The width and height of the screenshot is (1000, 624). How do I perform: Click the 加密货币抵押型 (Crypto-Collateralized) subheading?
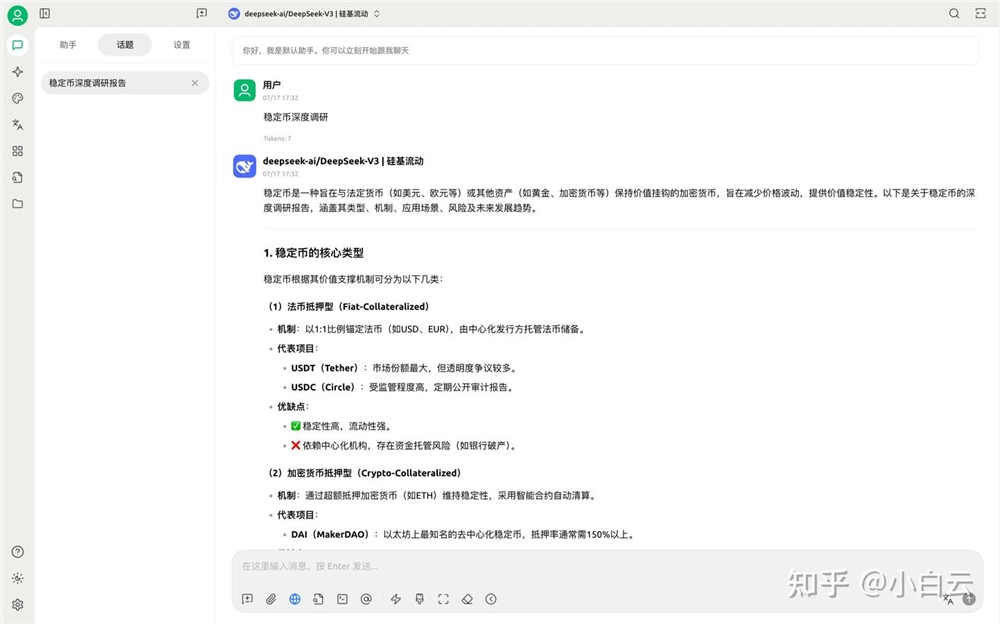[x=364, y=473]
